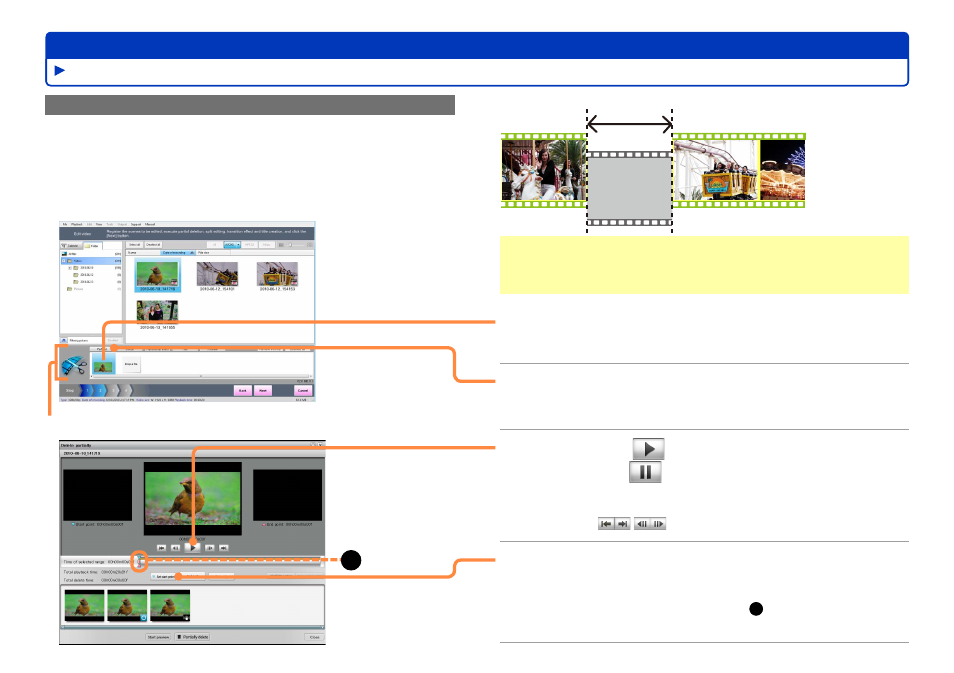Select the bird clip in the editing area
Image resolution: width=954 pixels, height=673 pixels.
103,364
